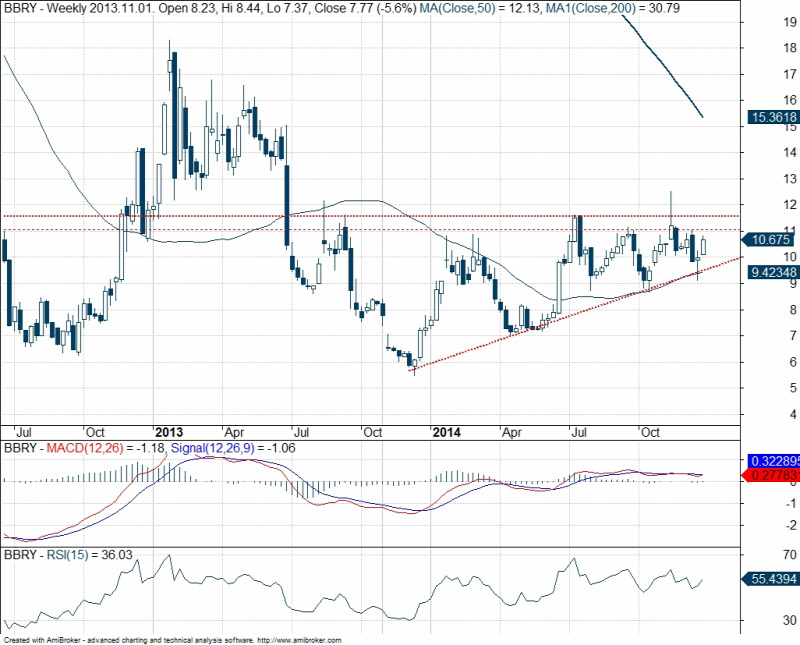The image size is (800, 645).
Task: Click the 30 level on RSI axis
Action: [x=790, y=620]
